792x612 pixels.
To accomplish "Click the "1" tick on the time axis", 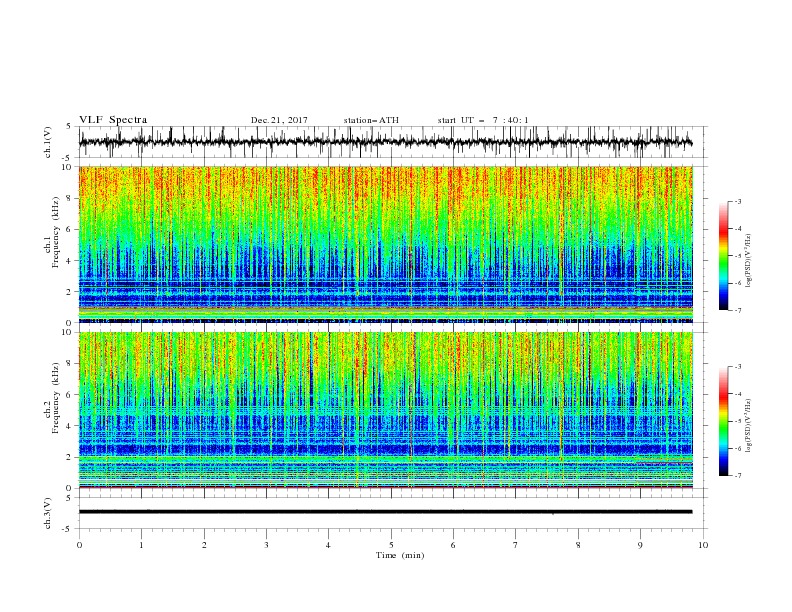I will (x=141, y=545).
